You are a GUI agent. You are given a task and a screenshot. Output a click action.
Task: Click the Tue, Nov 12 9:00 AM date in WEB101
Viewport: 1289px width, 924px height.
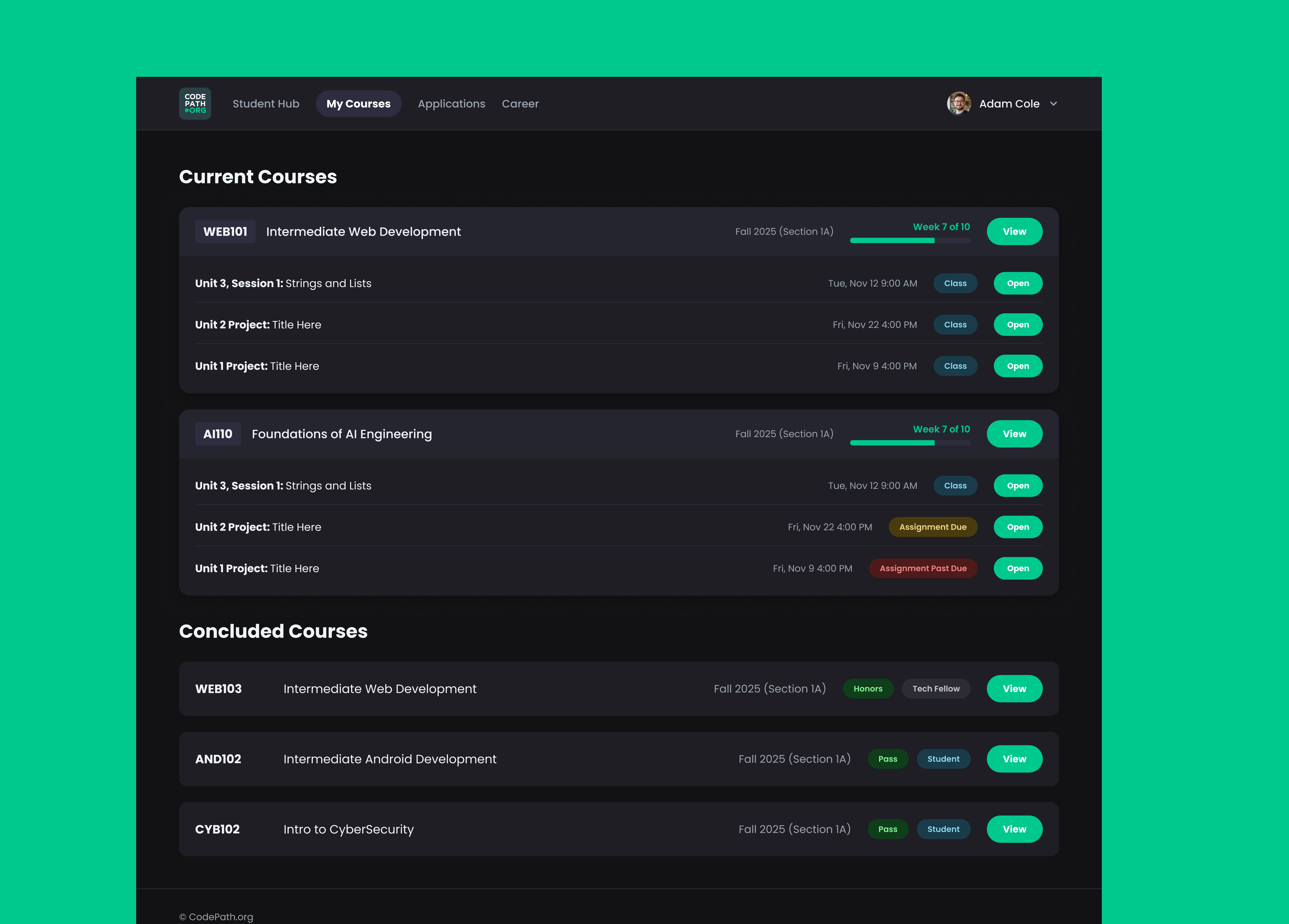tap(872, 284)
